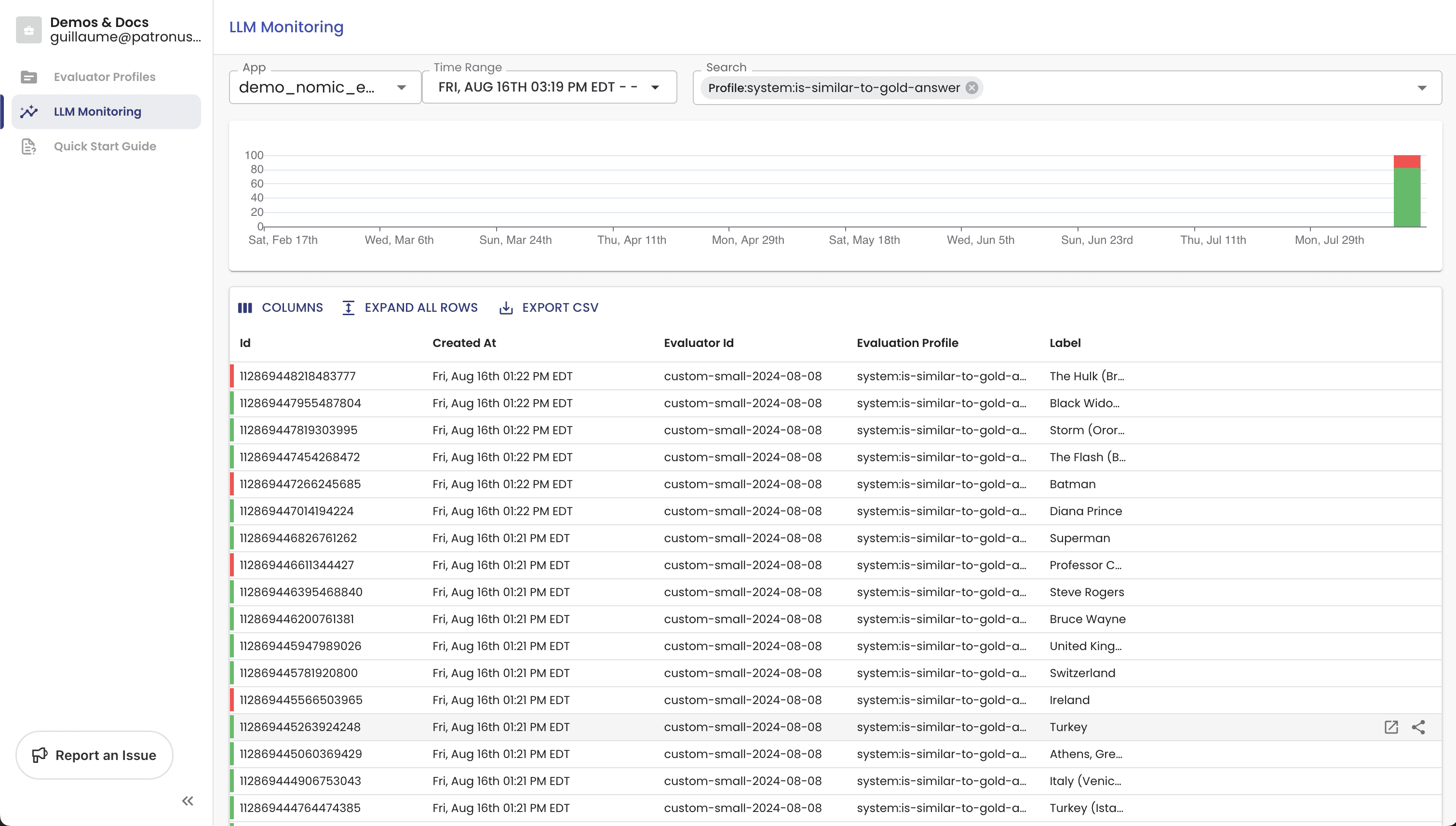
Task: Click id 112869447266245685 in Batman row
Action: pyautogui.click(x=300, y=484)
